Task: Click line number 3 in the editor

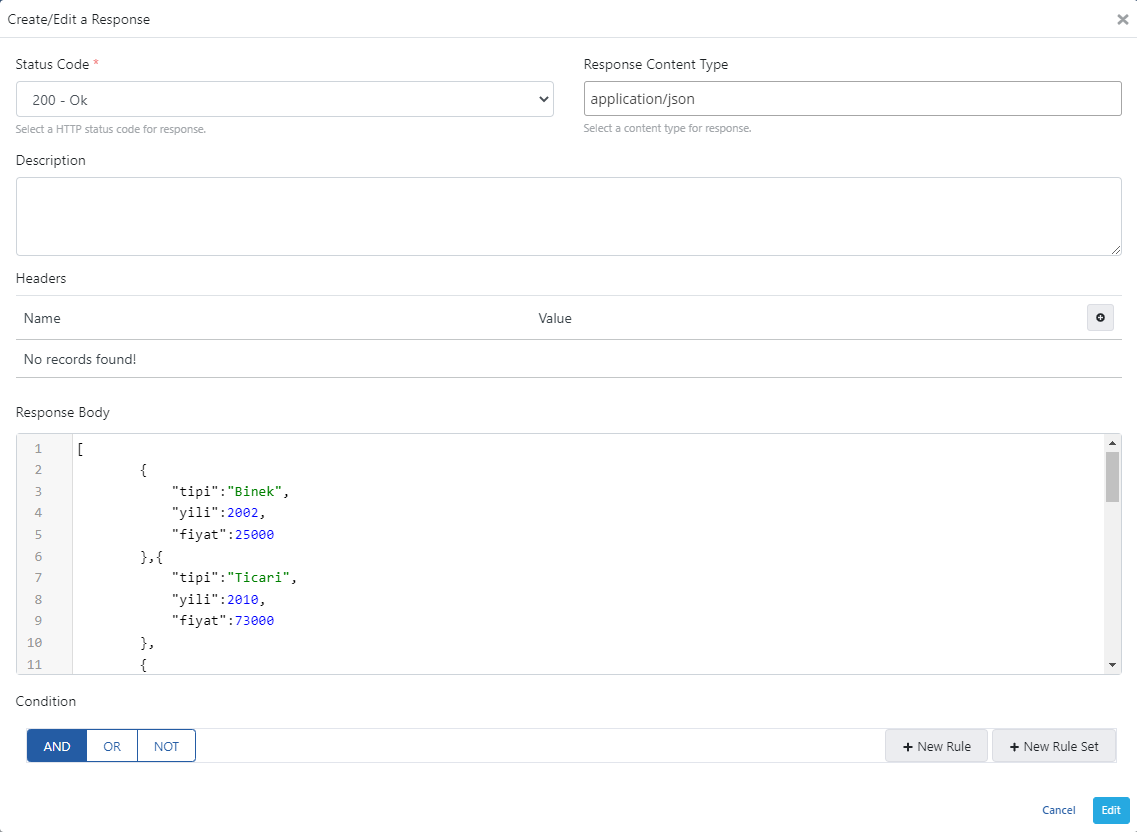Action: 38,491
